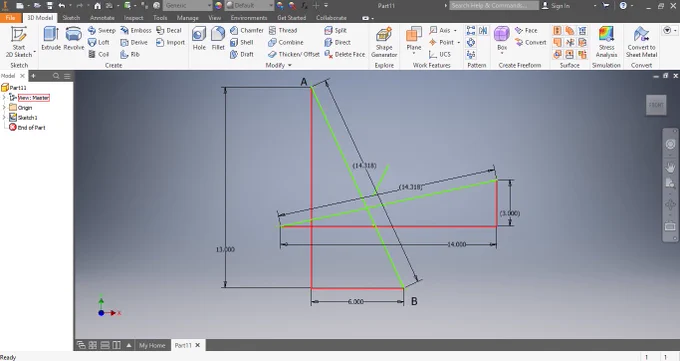Select the Shell tool
Viewport: 680px width, 361px height.
pos(242,42)
